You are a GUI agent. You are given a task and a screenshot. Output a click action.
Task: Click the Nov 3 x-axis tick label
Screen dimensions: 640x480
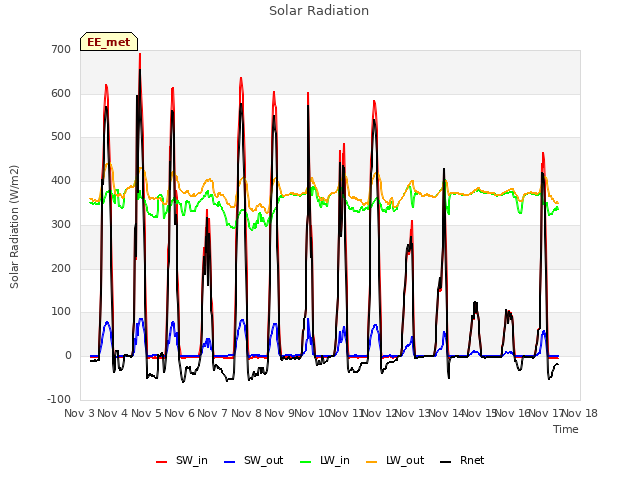point(79,413)
